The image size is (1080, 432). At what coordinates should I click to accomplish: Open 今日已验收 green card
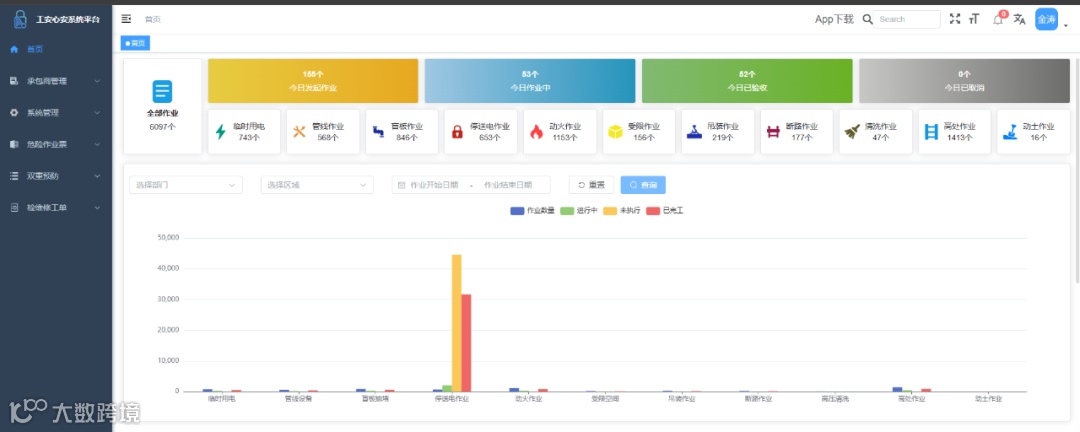tap(747, 81)
